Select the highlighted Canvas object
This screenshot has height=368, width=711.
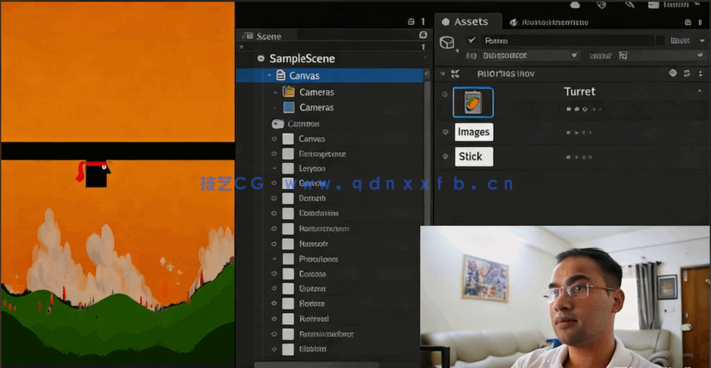[x=330, y=75]
